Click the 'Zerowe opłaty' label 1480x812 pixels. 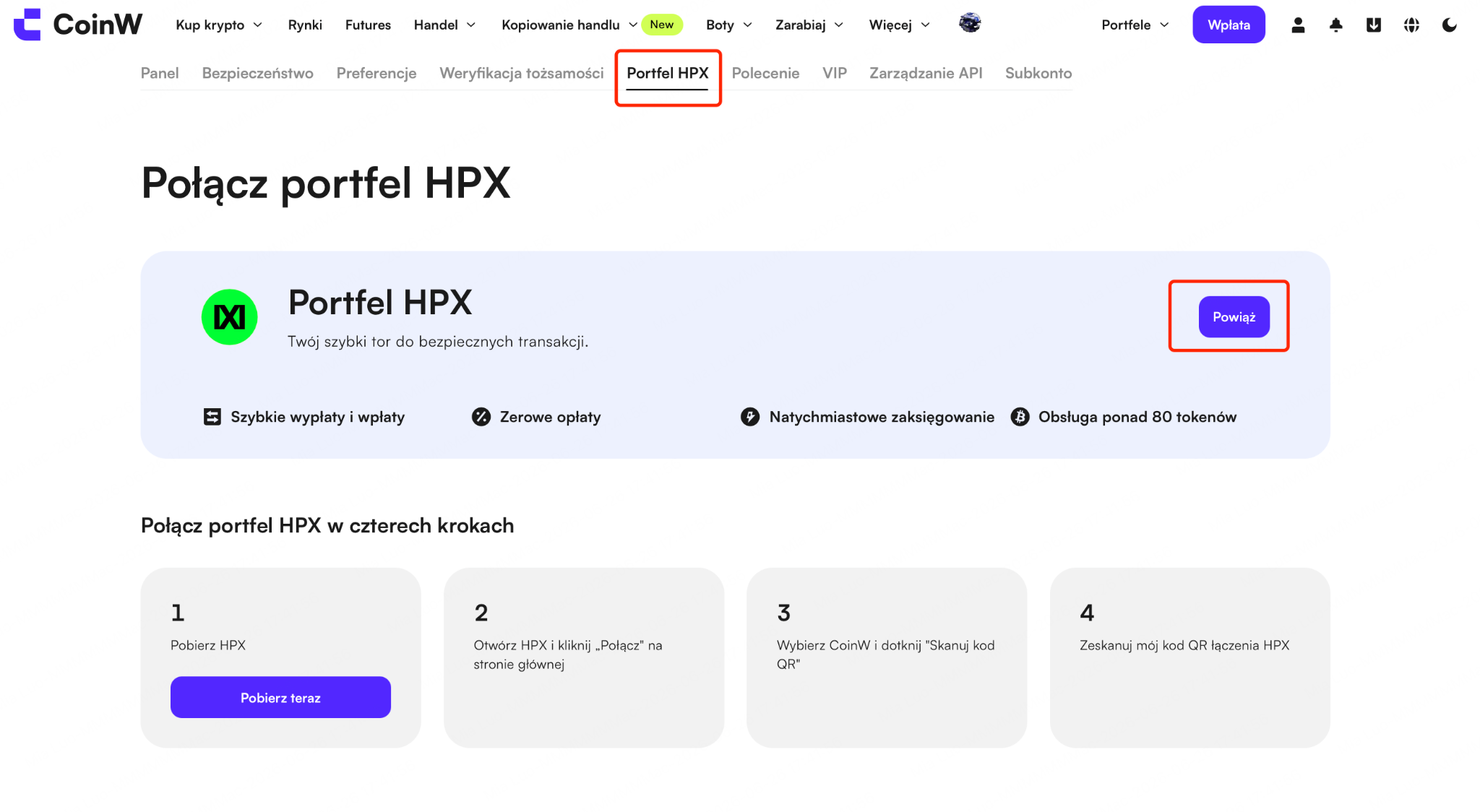point(551,417)
